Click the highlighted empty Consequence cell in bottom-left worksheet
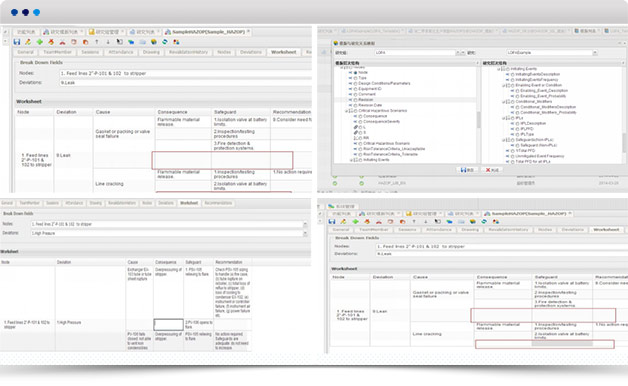The height and width of the screenshot is (386, 628). (x=169, y=324)
